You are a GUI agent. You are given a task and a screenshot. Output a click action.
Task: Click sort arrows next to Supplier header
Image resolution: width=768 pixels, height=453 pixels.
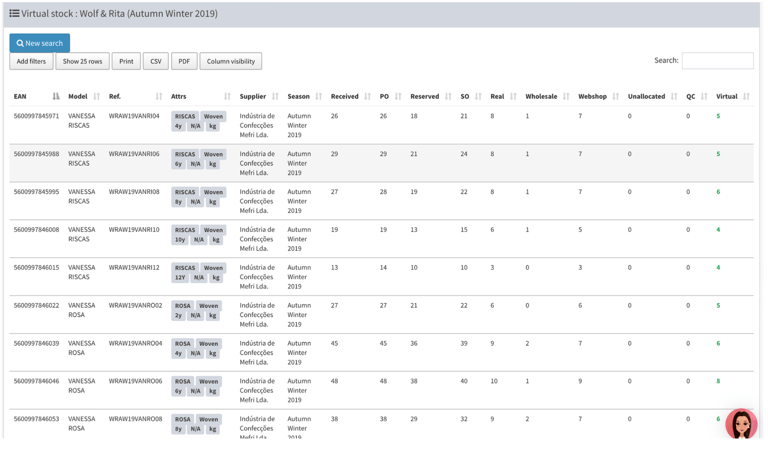[x=275, y=97]
